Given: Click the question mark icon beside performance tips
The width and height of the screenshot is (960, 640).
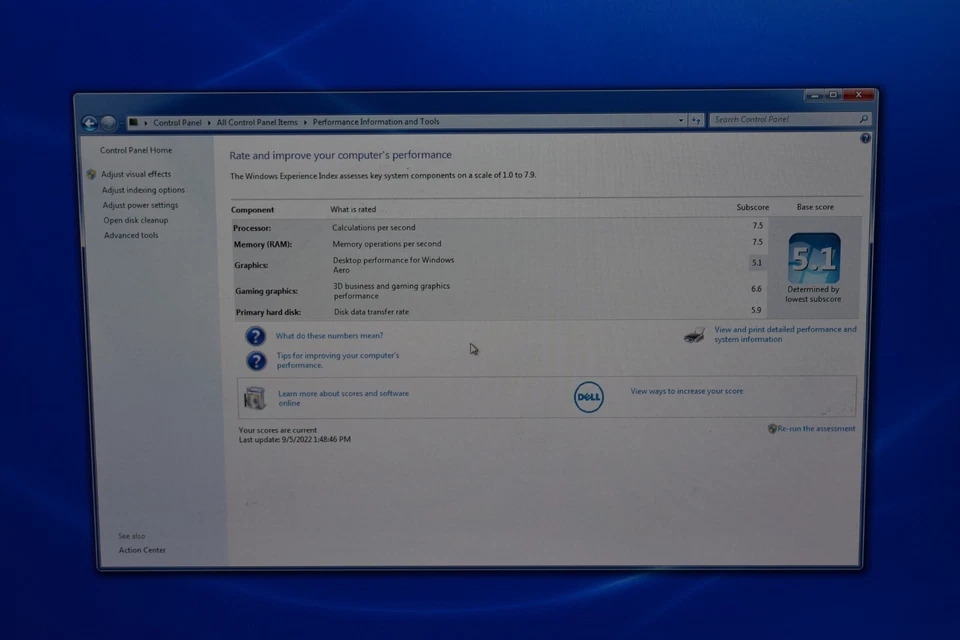Looking at the screenshot, I should point(256,361).
